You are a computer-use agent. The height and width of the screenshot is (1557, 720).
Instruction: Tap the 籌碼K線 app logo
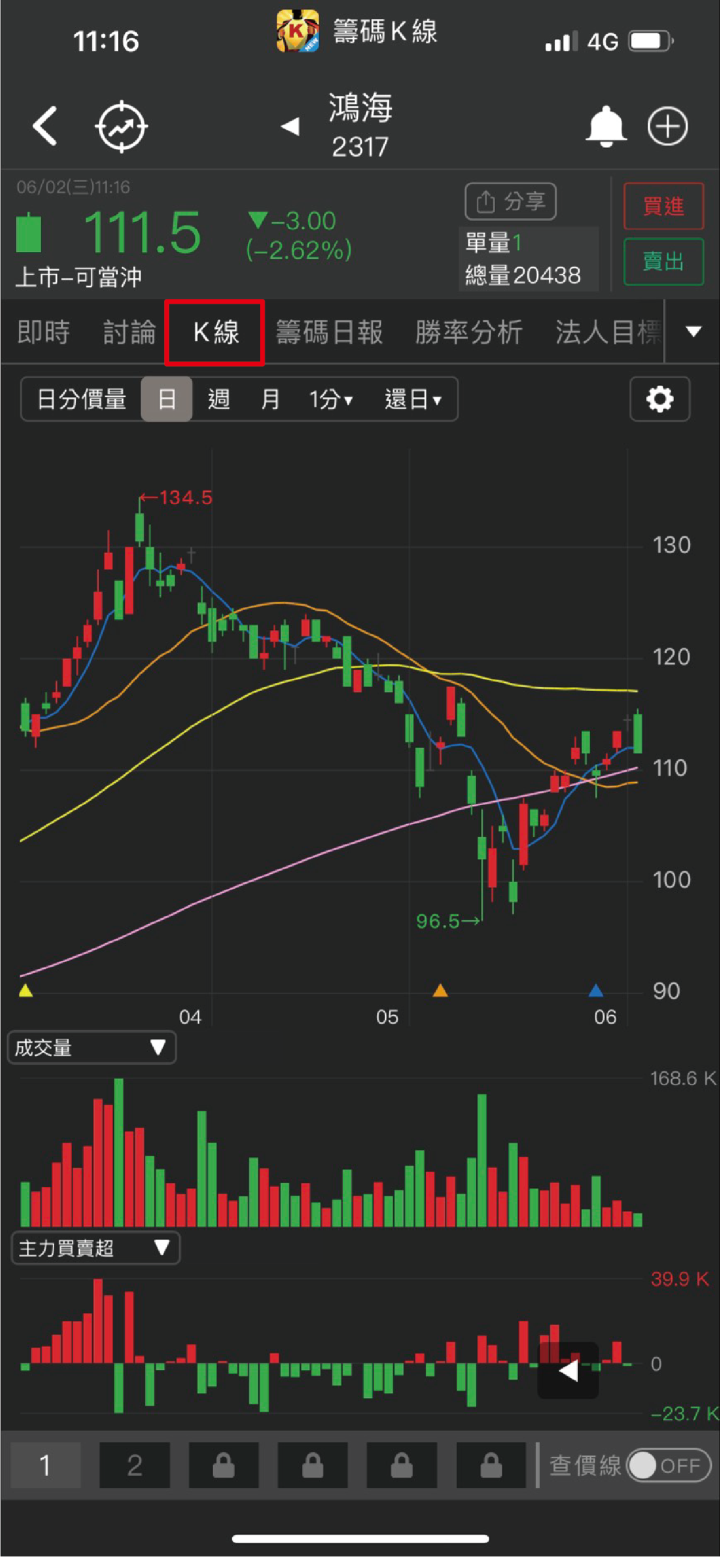(x=297, y=31)
